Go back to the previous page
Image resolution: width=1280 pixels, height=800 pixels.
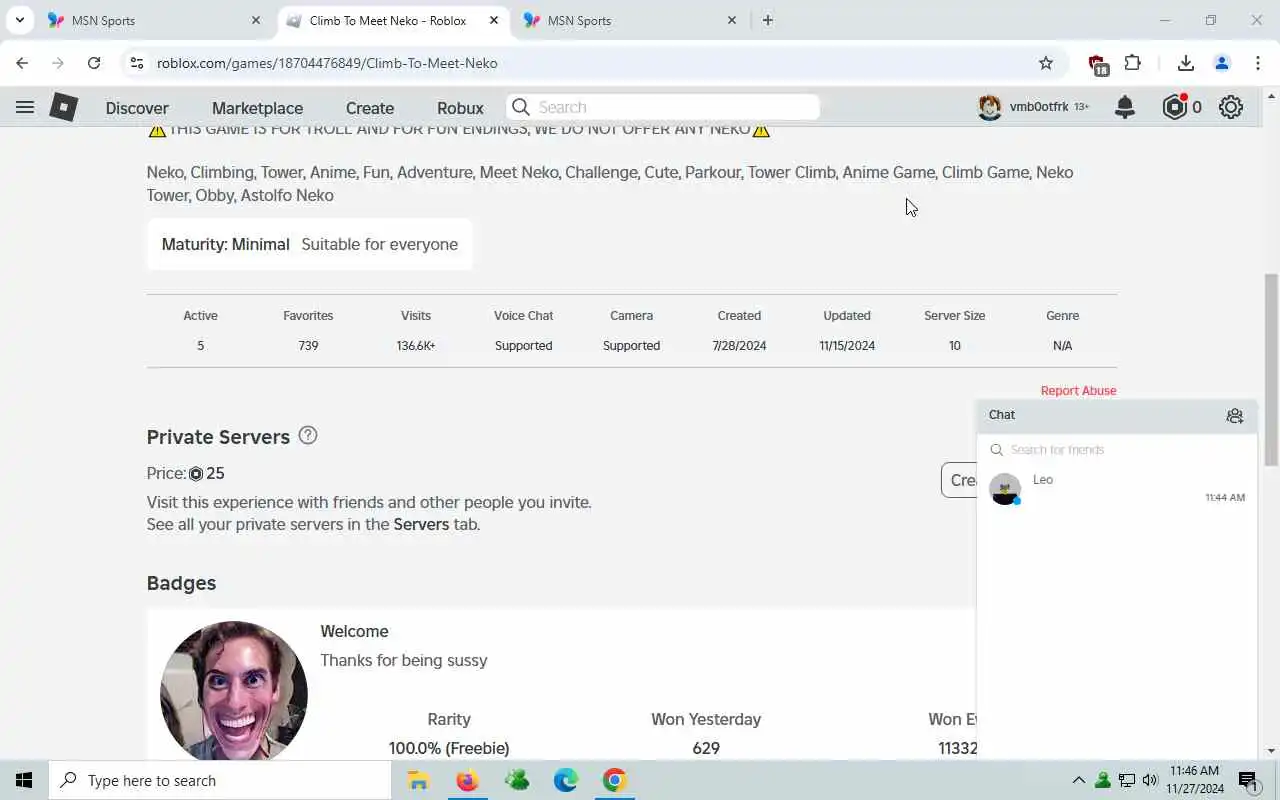(x=22, y=63)
